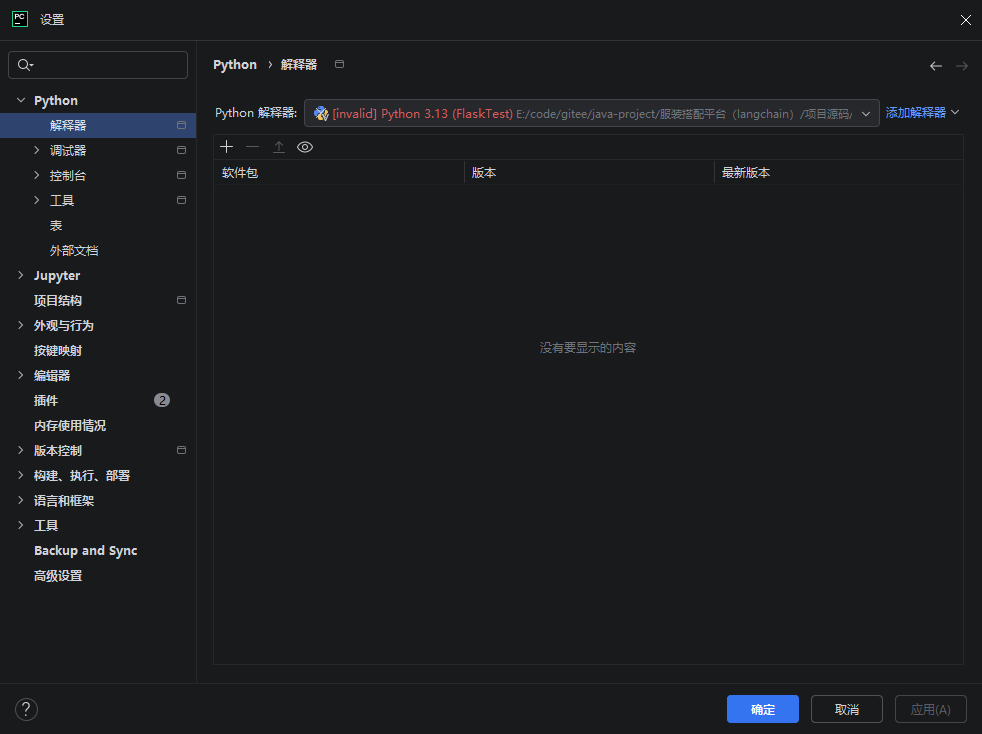Screen dimensions: 982x734
Task: Expand the Jupyter tree node
Action: 21,275
